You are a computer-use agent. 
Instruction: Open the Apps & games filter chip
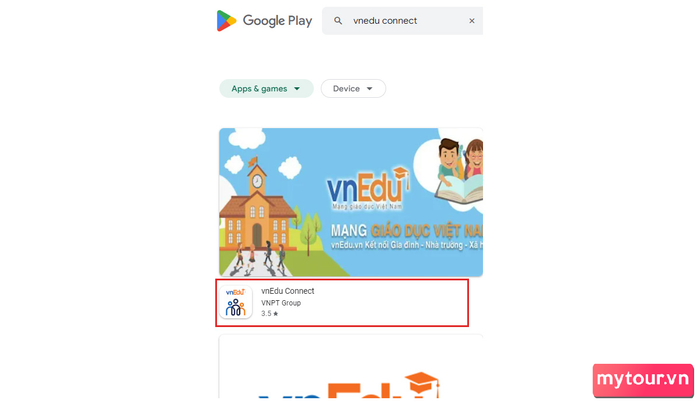266,88
